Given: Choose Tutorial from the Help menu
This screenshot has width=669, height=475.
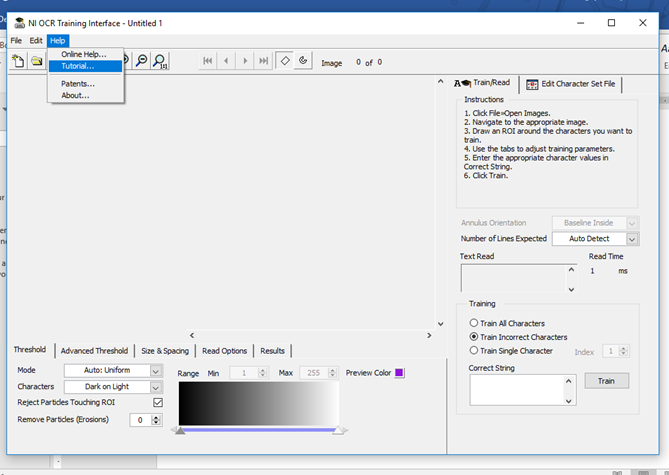Looking at the screenshot, I should [78, 66].
